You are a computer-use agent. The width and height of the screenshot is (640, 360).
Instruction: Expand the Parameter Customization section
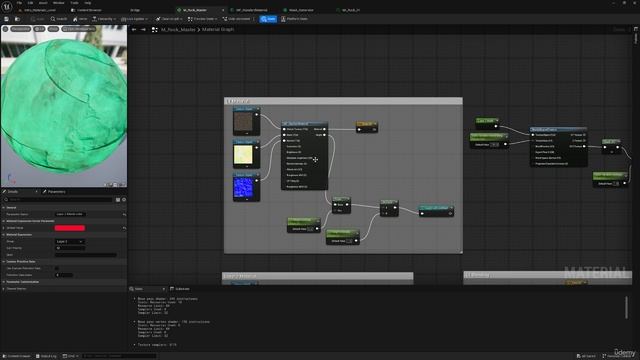pyautogui.click(x=4, y=282)
